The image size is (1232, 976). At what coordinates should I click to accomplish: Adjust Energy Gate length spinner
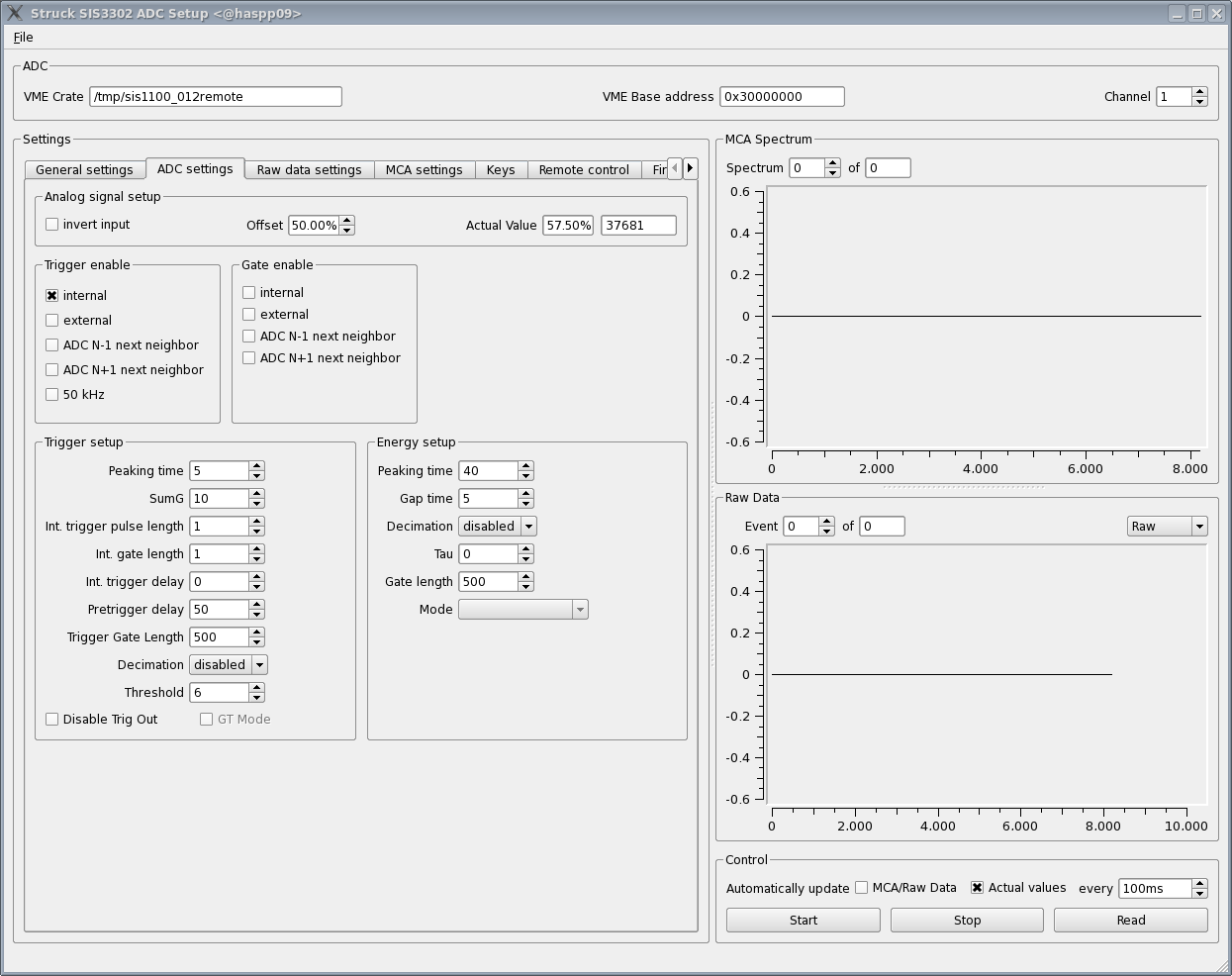tap(525, 582)
